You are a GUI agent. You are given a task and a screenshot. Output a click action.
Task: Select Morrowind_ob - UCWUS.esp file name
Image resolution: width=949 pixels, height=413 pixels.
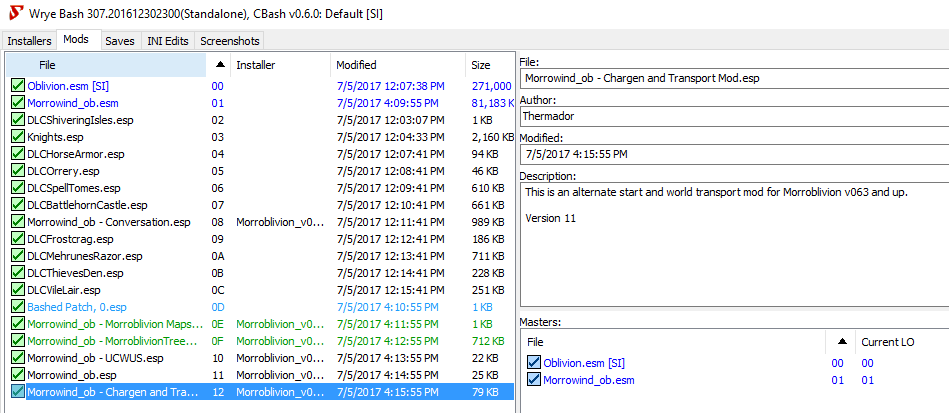[96, 357]
